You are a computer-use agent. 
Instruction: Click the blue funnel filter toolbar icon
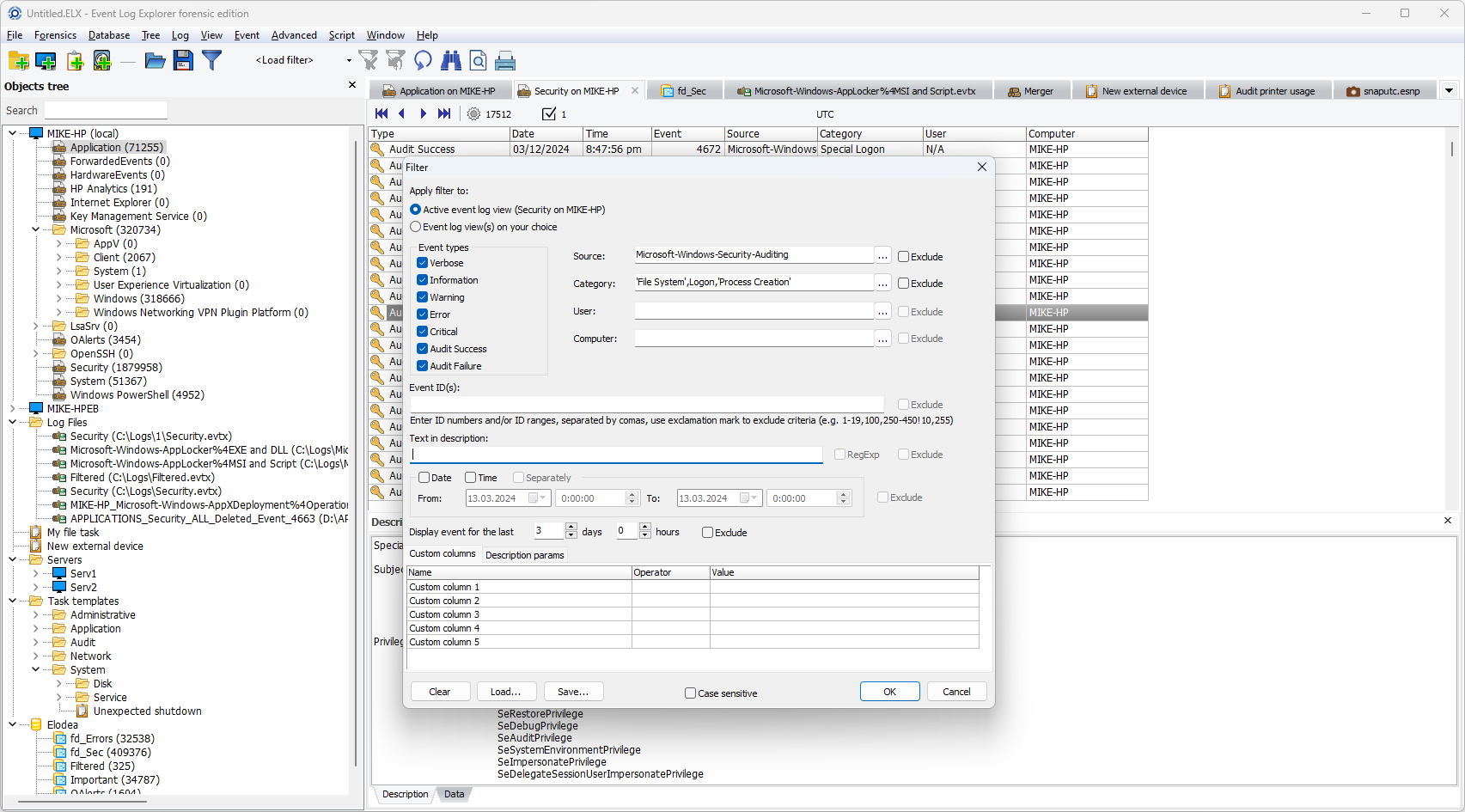pyautogui.click(x=211, y=60)
